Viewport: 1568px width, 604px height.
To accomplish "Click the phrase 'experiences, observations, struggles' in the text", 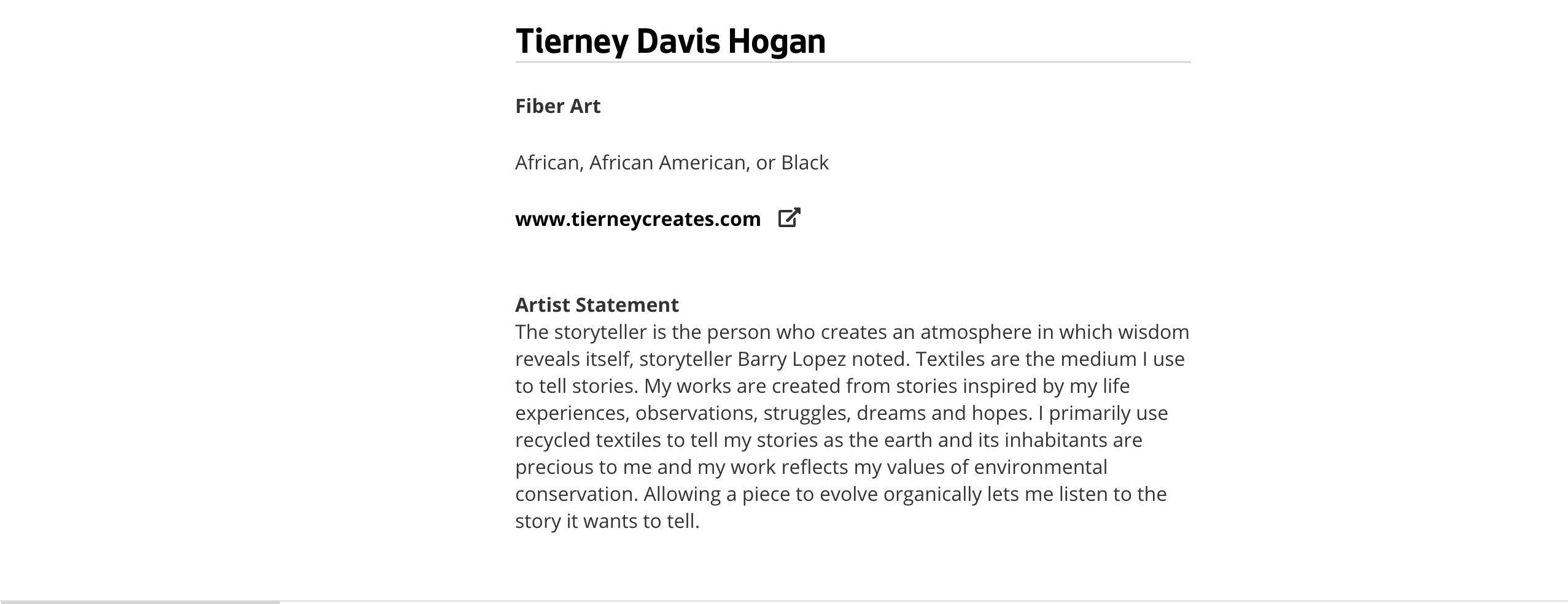I will tap(680, 413).
